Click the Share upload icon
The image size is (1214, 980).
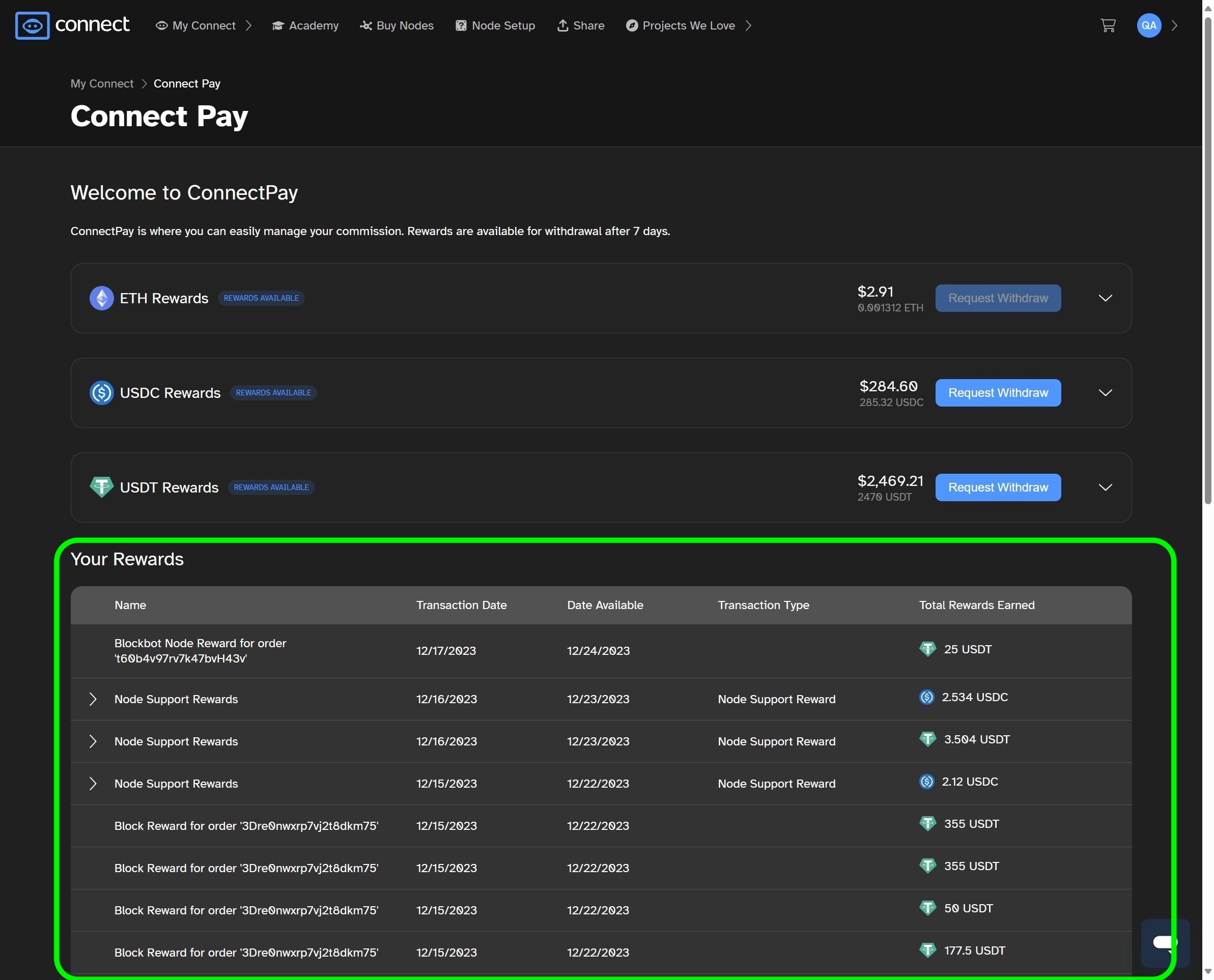click(563, 25)
